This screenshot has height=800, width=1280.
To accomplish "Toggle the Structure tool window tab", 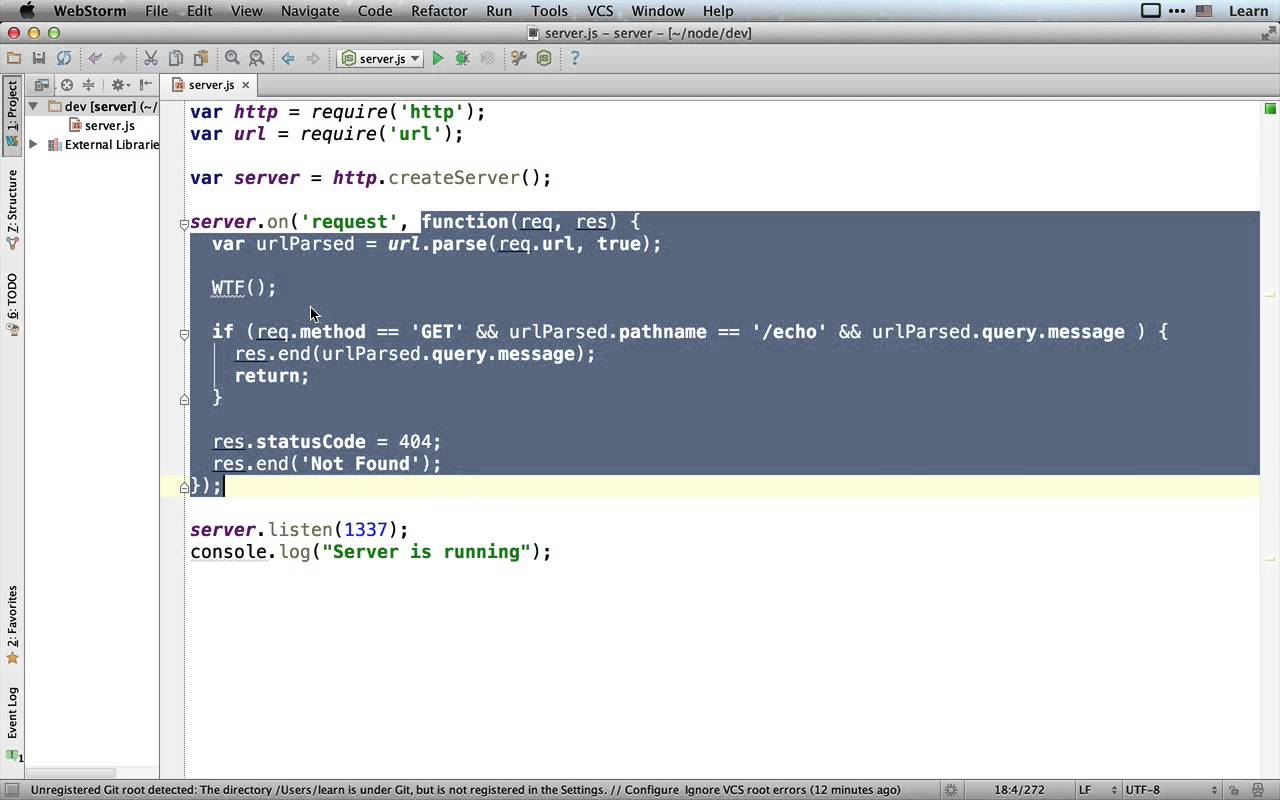I will click(x=12, y=209).
